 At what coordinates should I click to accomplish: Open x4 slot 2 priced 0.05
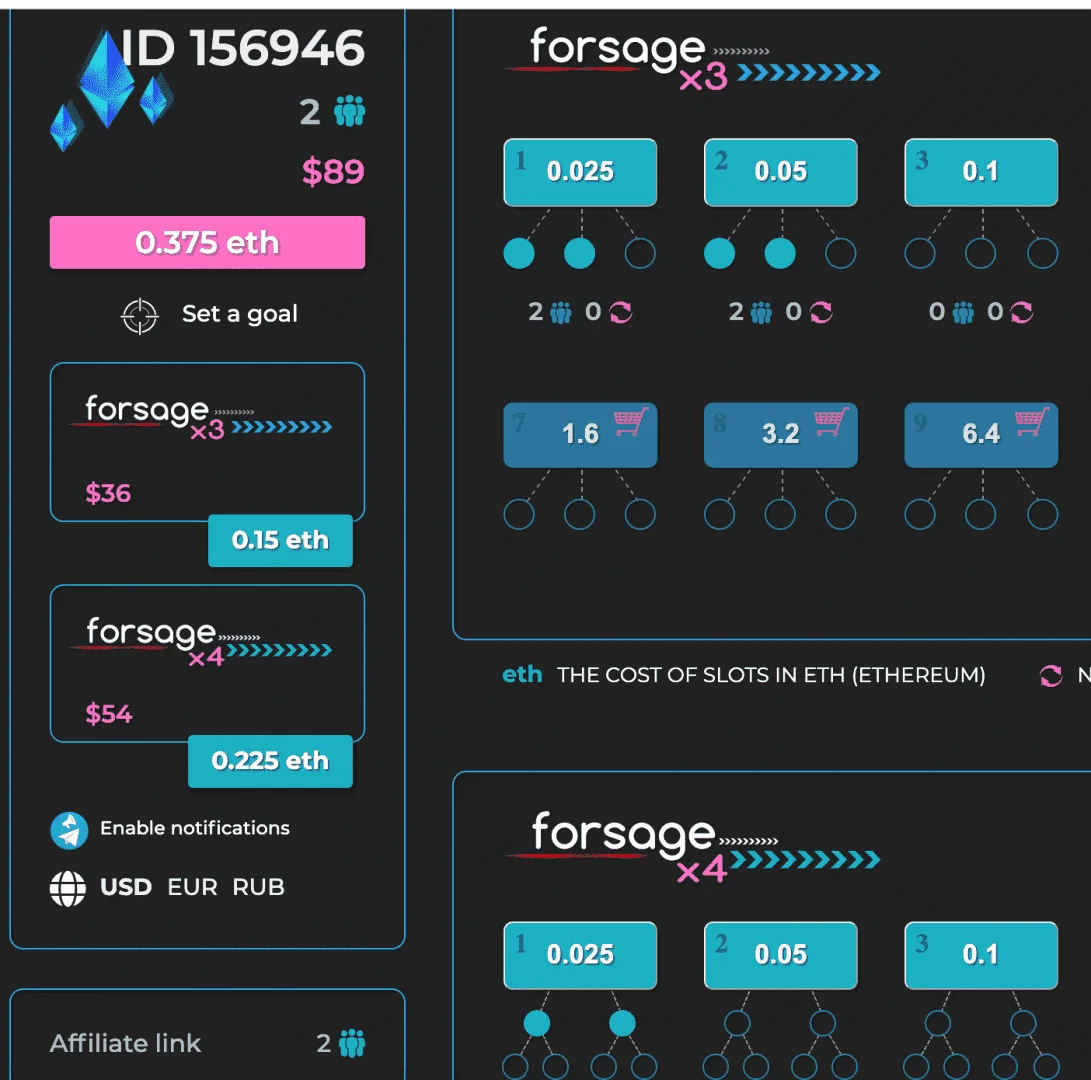pyautogui.click(x=781, y=955)
